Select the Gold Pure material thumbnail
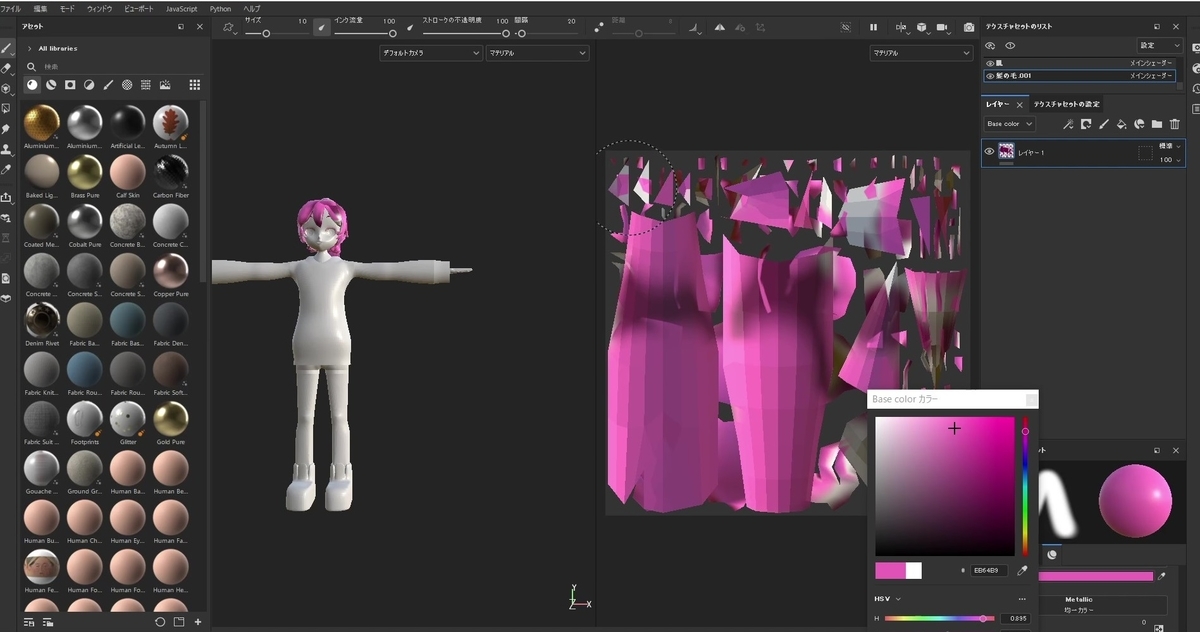 click(170, 418)
